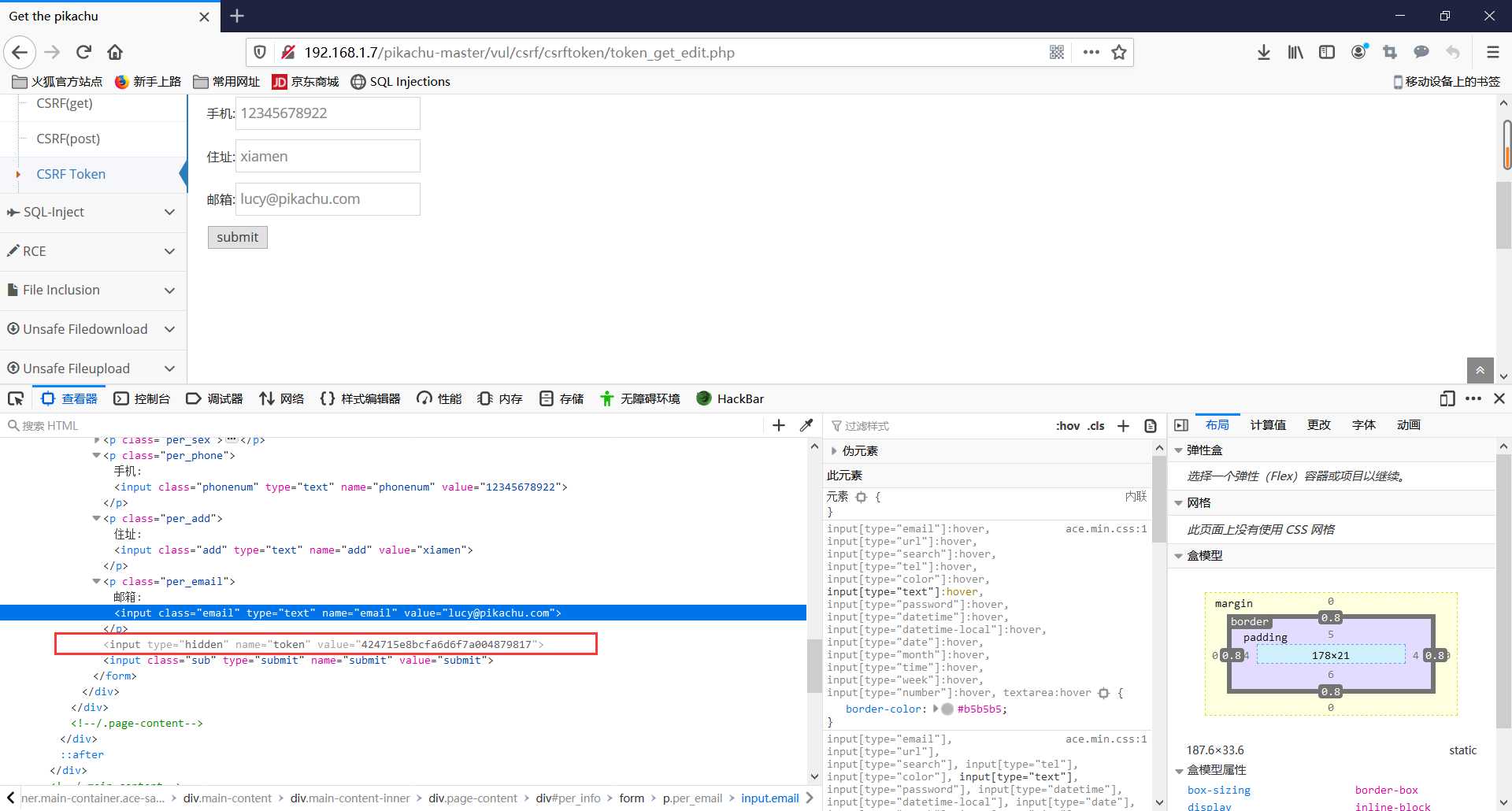This screenshot has width=1512, height=811.
Task: Grab a color with the eyedropper
Action: [806, 426]
